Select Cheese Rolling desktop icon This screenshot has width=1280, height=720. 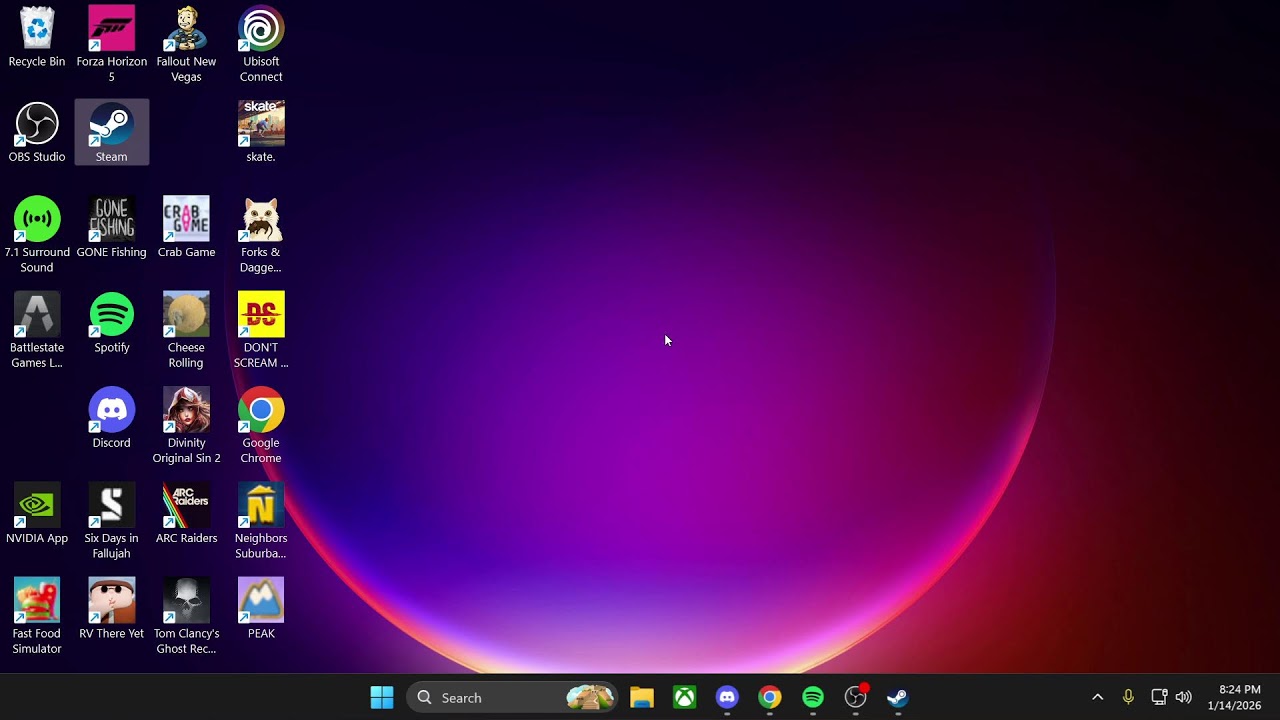tap(186, 330)
